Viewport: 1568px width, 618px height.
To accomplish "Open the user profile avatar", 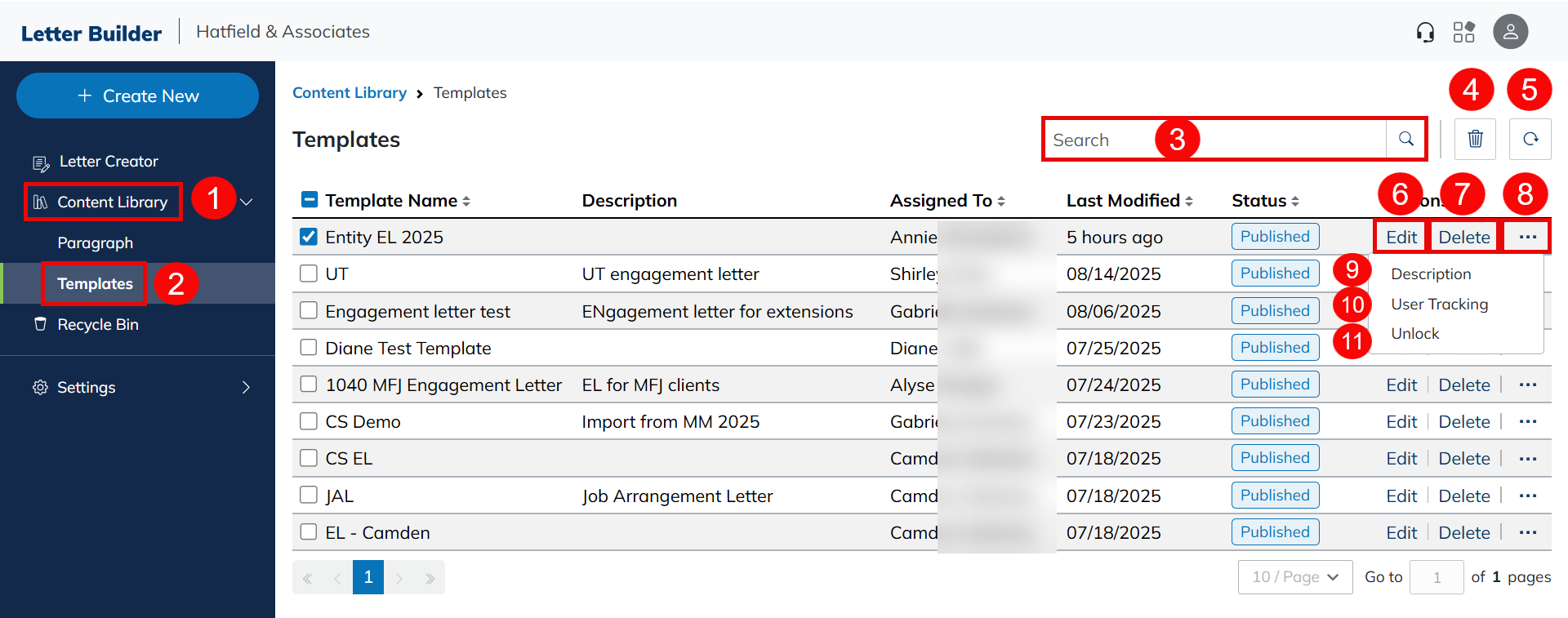I will click(x=1510, y=32).
